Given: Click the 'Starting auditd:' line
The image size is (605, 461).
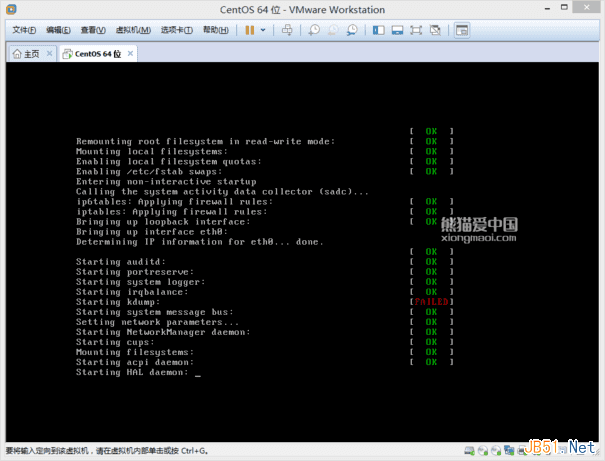Looking at the screenshot, I should 121,262.
